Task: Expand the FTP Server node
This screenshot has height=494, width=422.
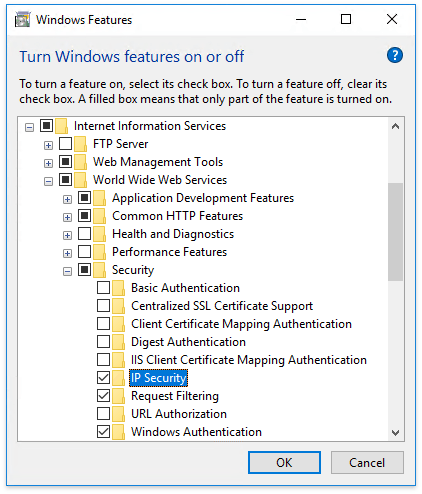Action: coord(48,145)
